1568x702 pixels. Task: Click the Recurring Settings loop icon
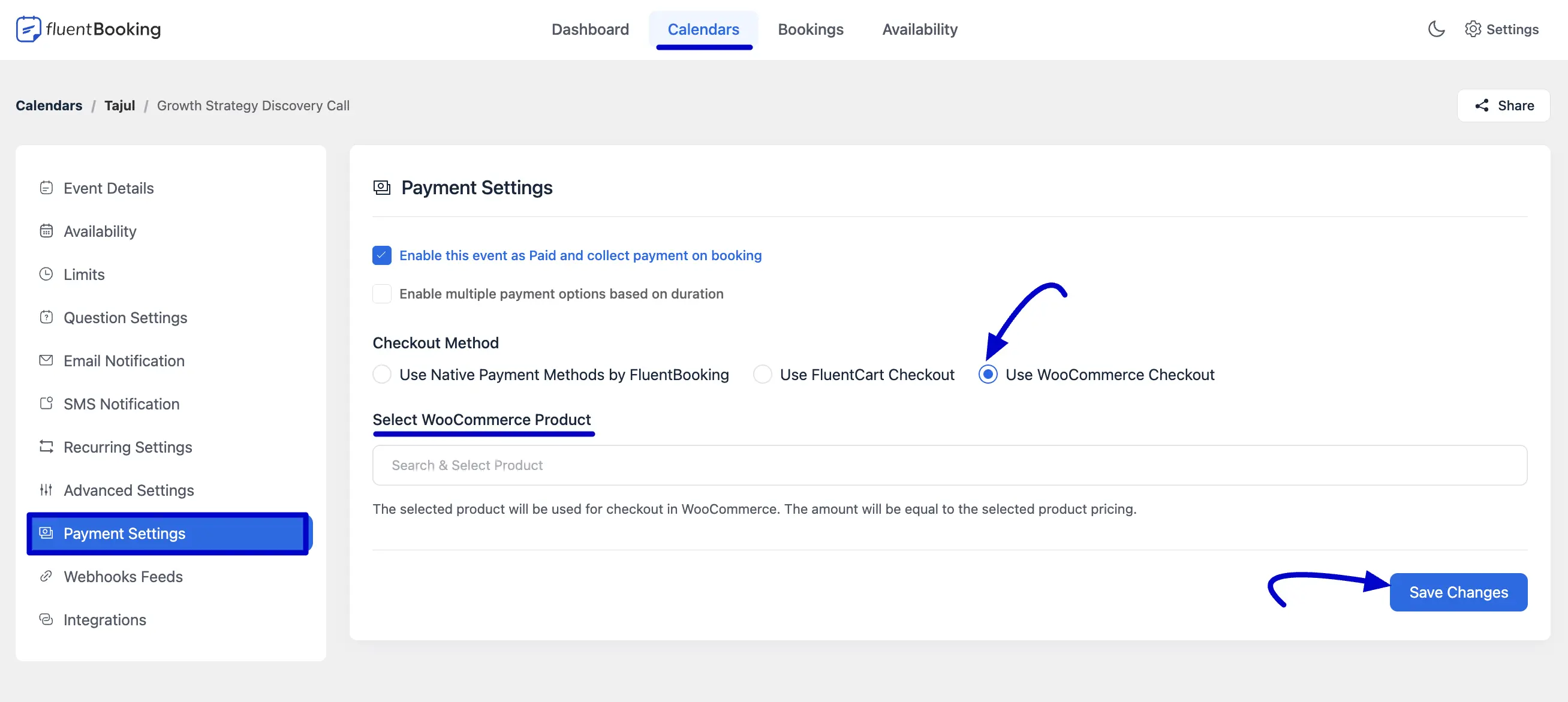pyautogui.click(x=46, y=447)
